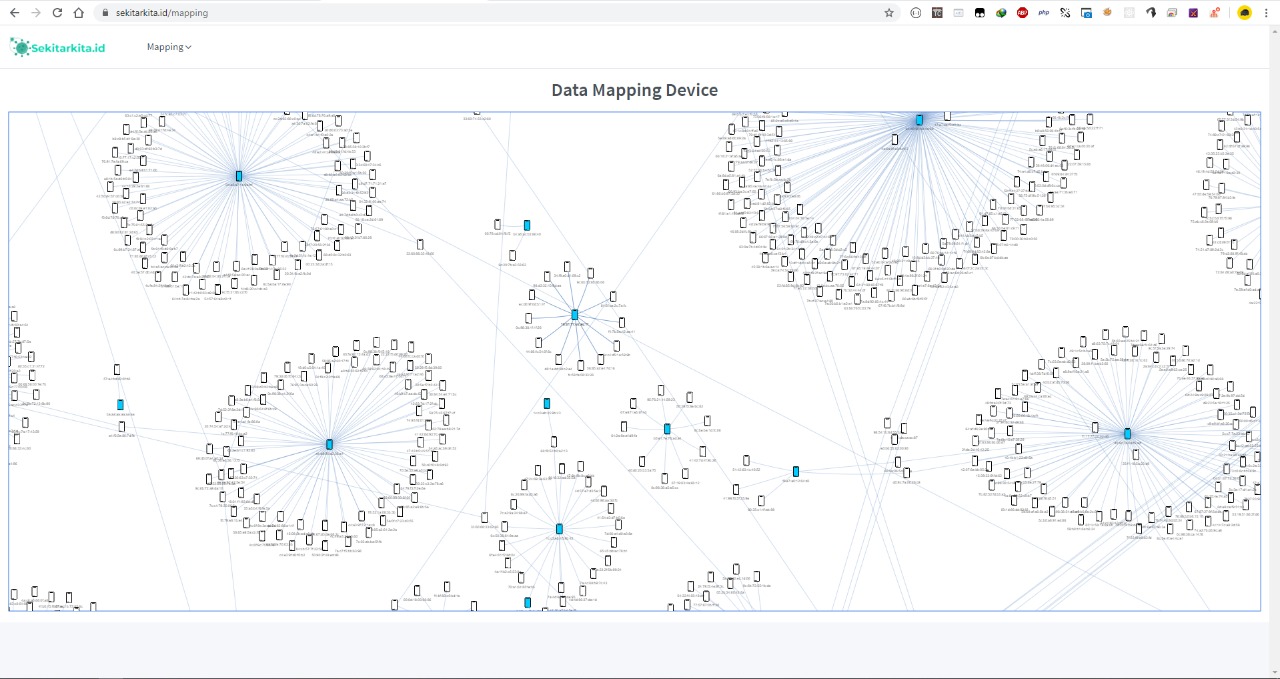Select the blue hub node with fourteen spokes
The image size is (1280, 679).
(575, 315)
